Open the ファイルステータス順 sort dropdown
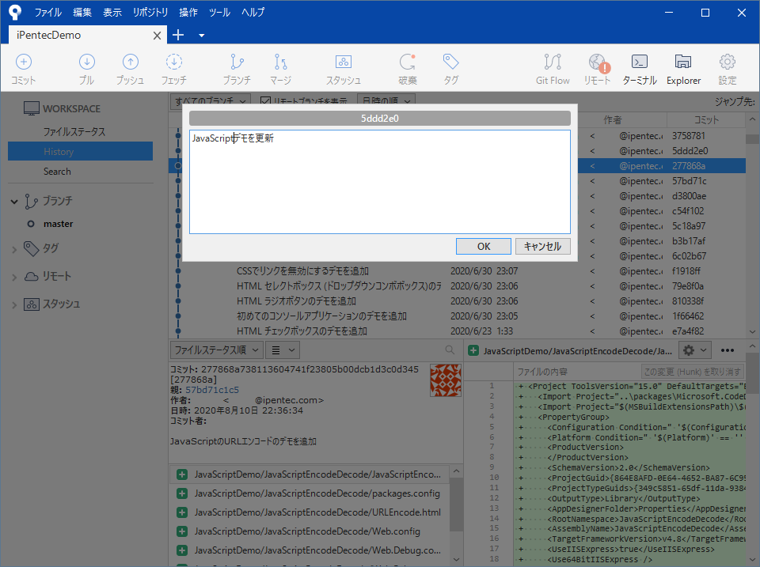This screenshot has height=567, width=760. pos(217,350)
